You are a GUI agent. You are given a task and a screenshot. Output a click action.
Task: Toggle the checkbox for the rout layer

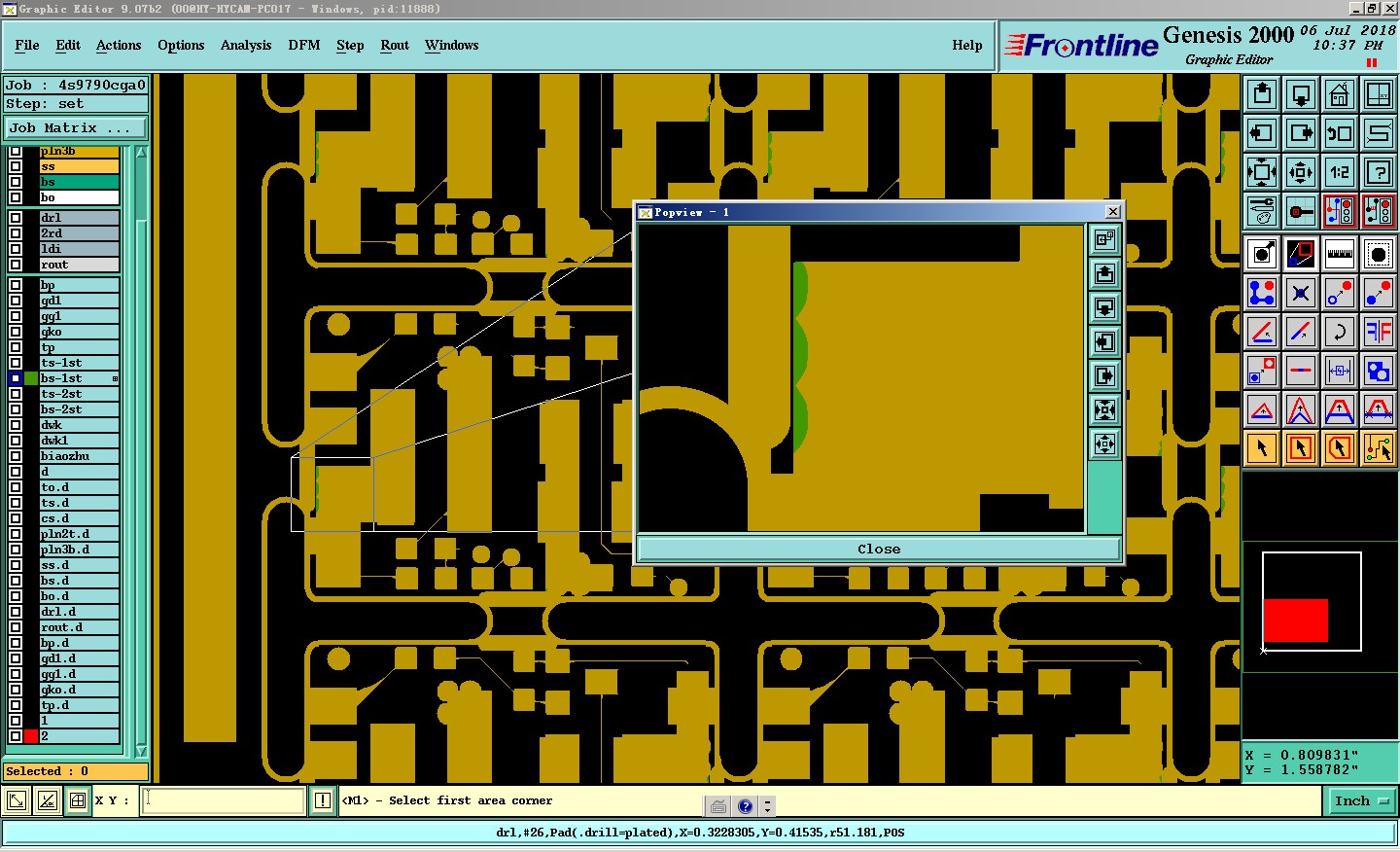[x=16, y=265]
